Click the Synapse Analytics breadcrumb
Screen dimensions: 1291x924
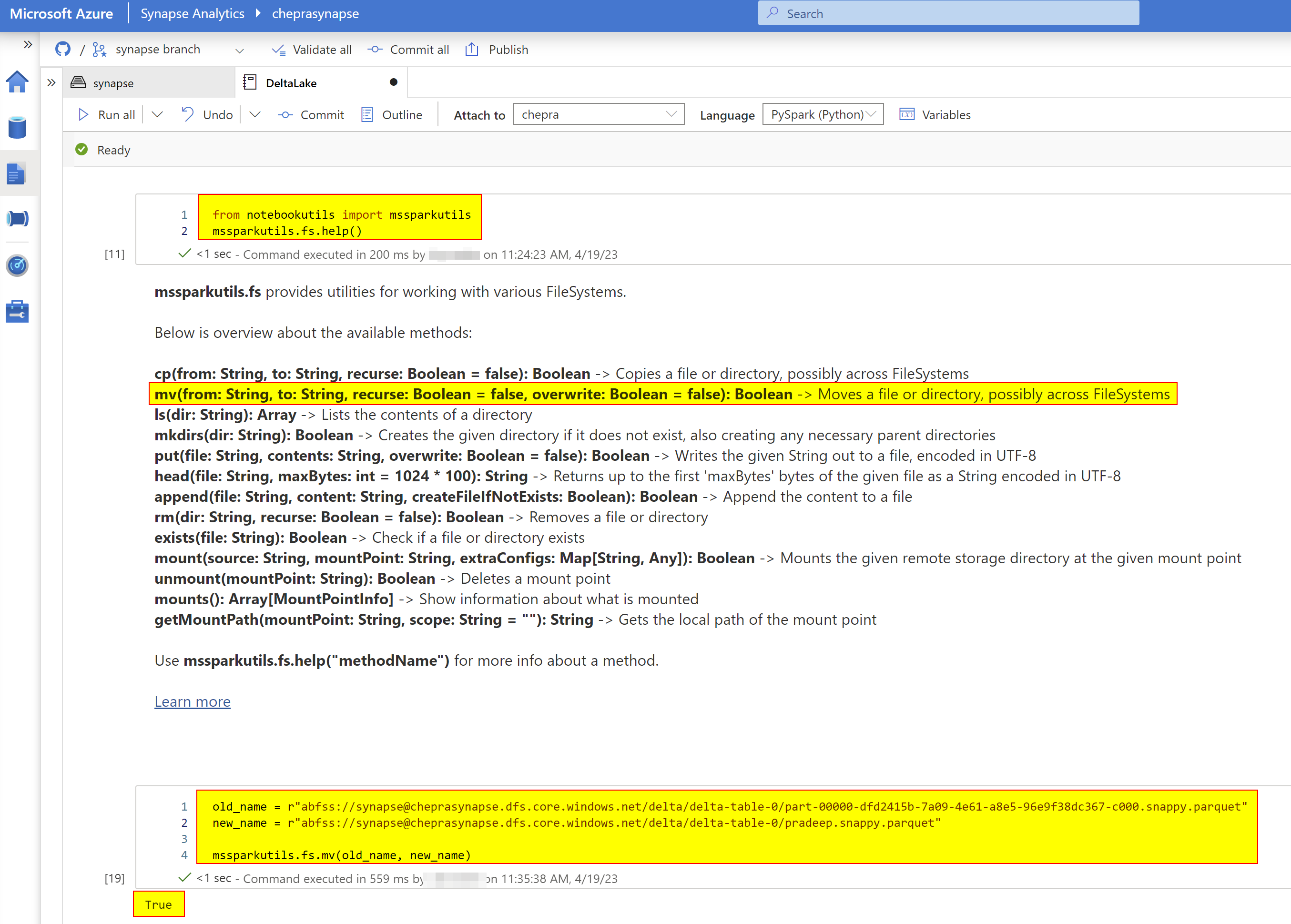[193, 14]
